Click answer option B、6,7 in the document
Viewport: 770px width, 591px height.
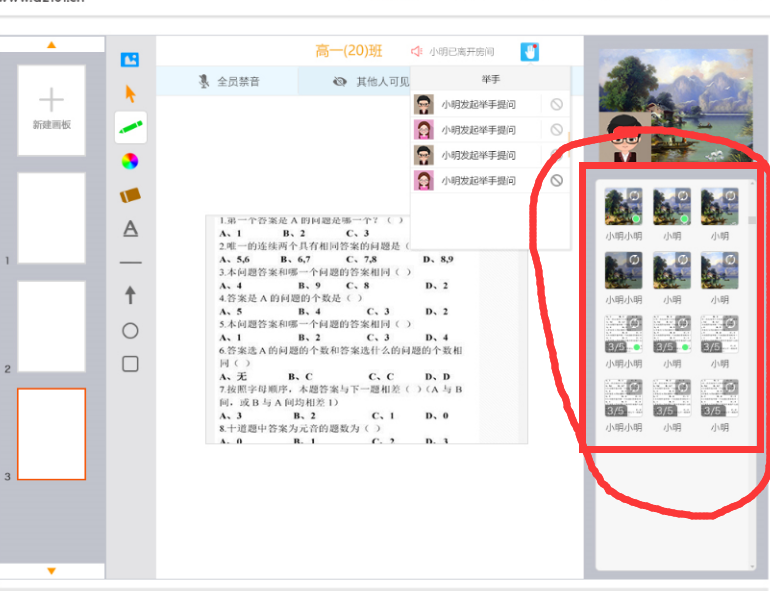[x=295, y=259]
